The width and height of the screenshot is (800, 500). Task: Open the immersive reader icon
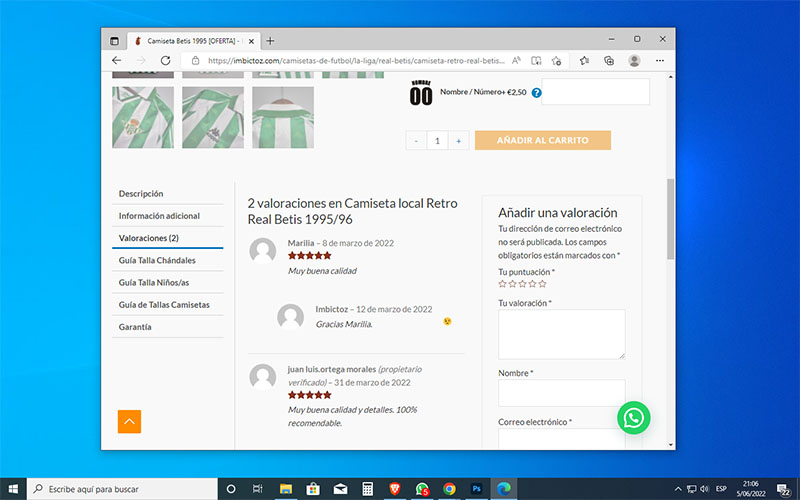pyautogui.click(x=536, y=61)
